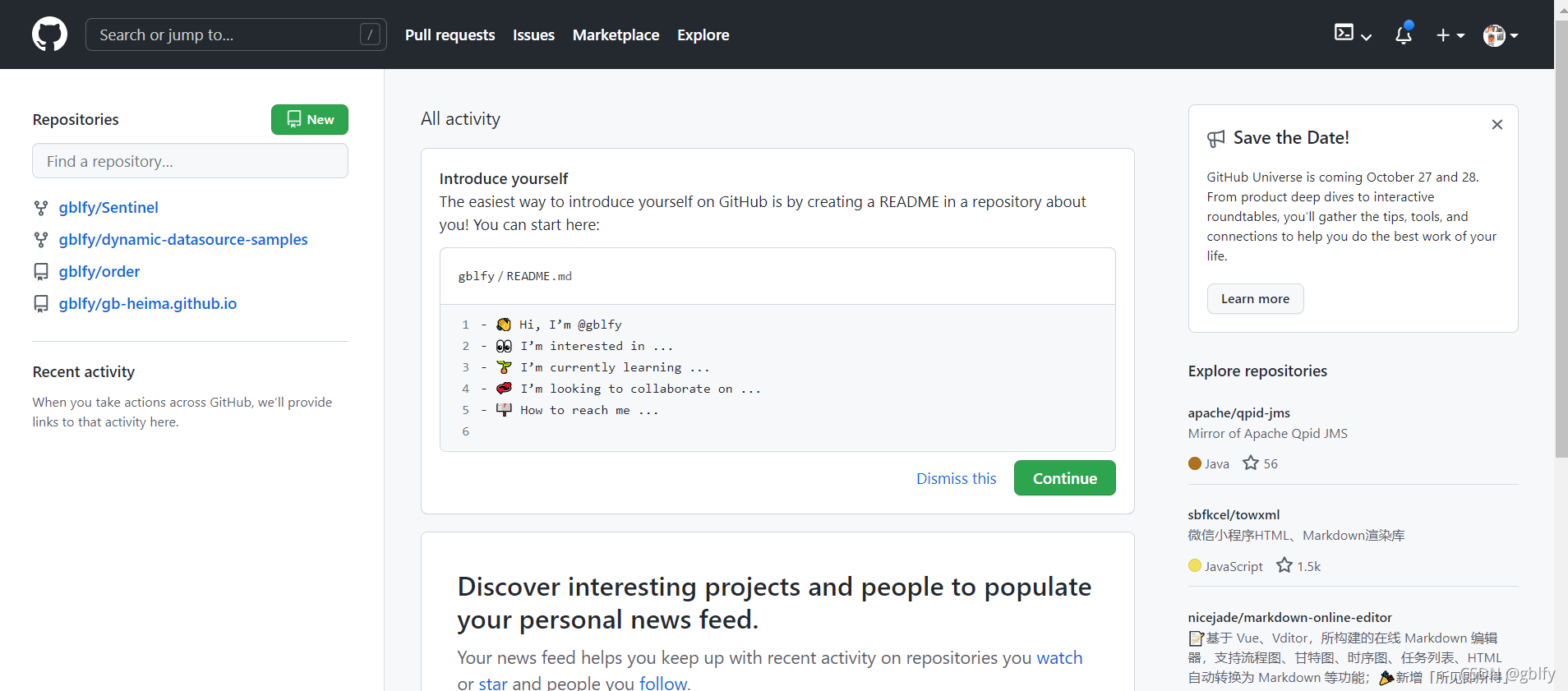Go to Pull requests
Screen dimensions: 1568x691
click(x=450, y=35)
